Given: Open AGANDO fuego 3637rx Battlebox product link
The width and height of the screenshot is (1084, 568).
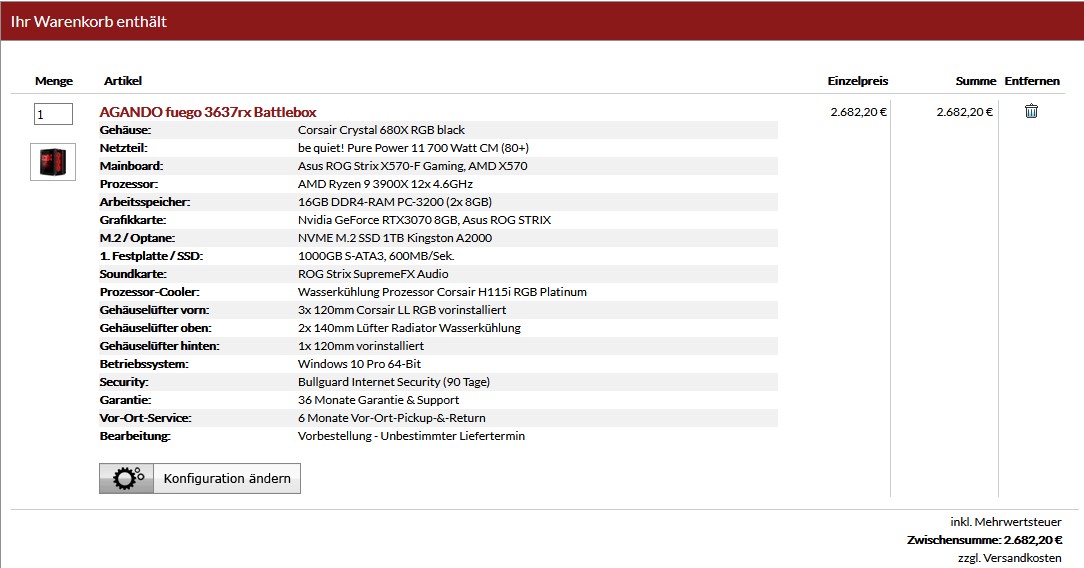Looking at the screenshot, I should click(x=208, y=112).
